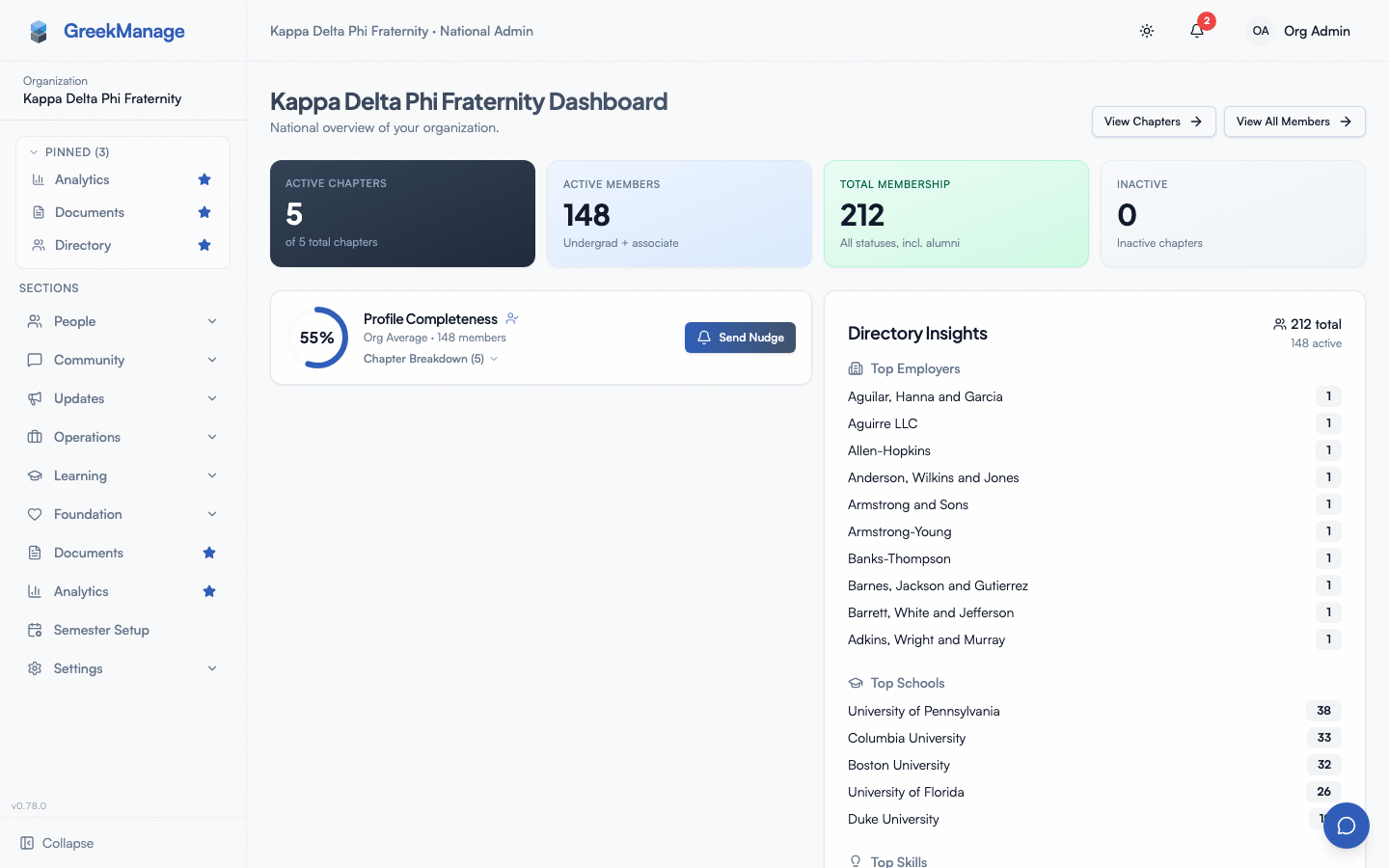The image size is (1389, 868).
Task: Click user icon beside Profile Completeness
Action: click(x=512, y=318)
